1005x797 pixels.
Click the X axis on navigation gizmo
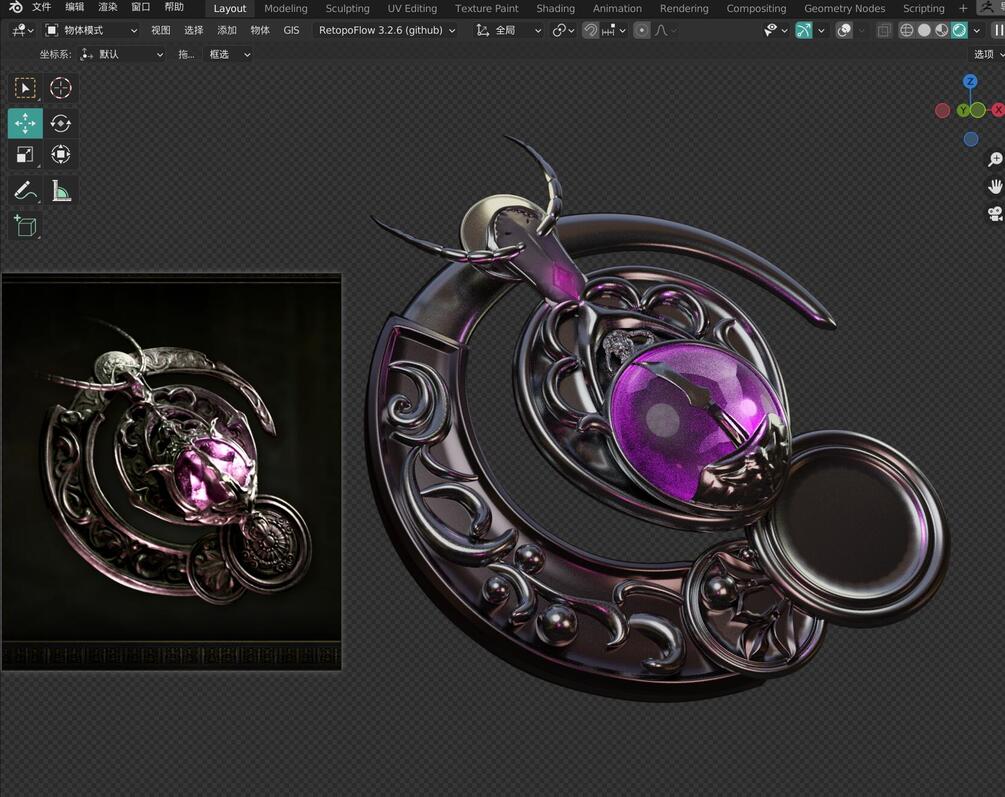tap(998, 110)
